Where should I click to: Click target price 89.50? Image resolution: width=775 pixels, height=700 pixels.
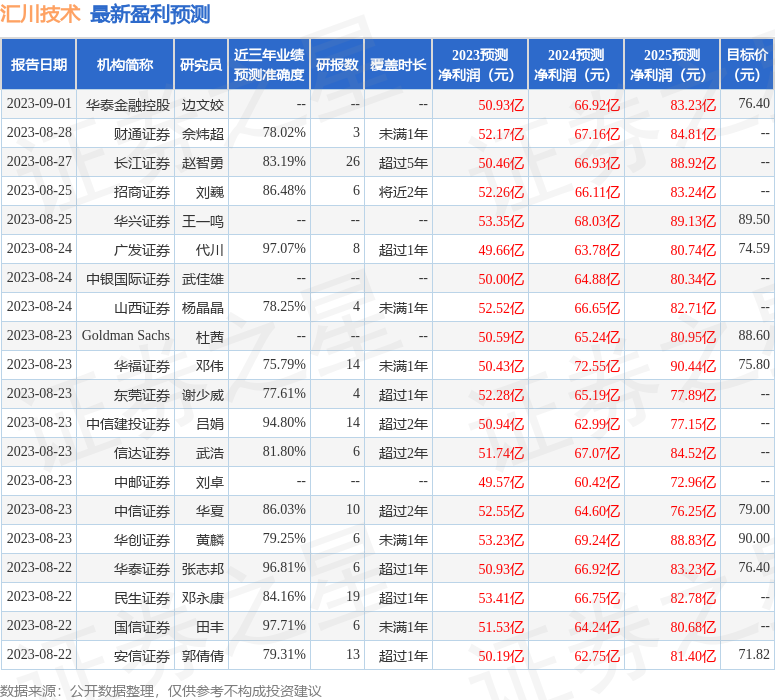754,219
